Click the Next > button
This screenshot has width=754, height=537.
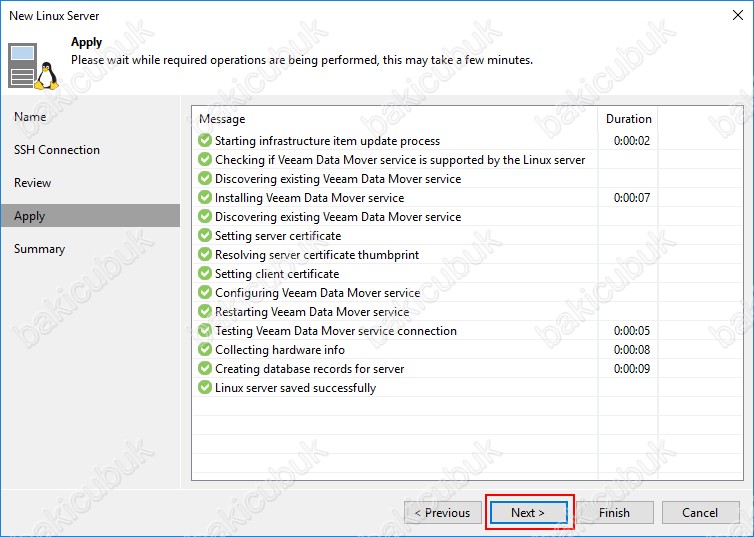click(529, 513)
